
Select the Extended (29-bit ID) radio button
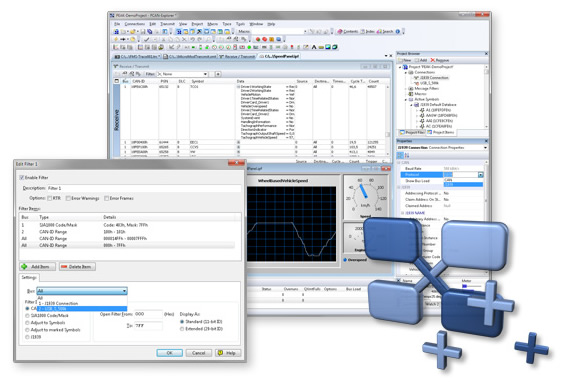(x=182, y=329)
